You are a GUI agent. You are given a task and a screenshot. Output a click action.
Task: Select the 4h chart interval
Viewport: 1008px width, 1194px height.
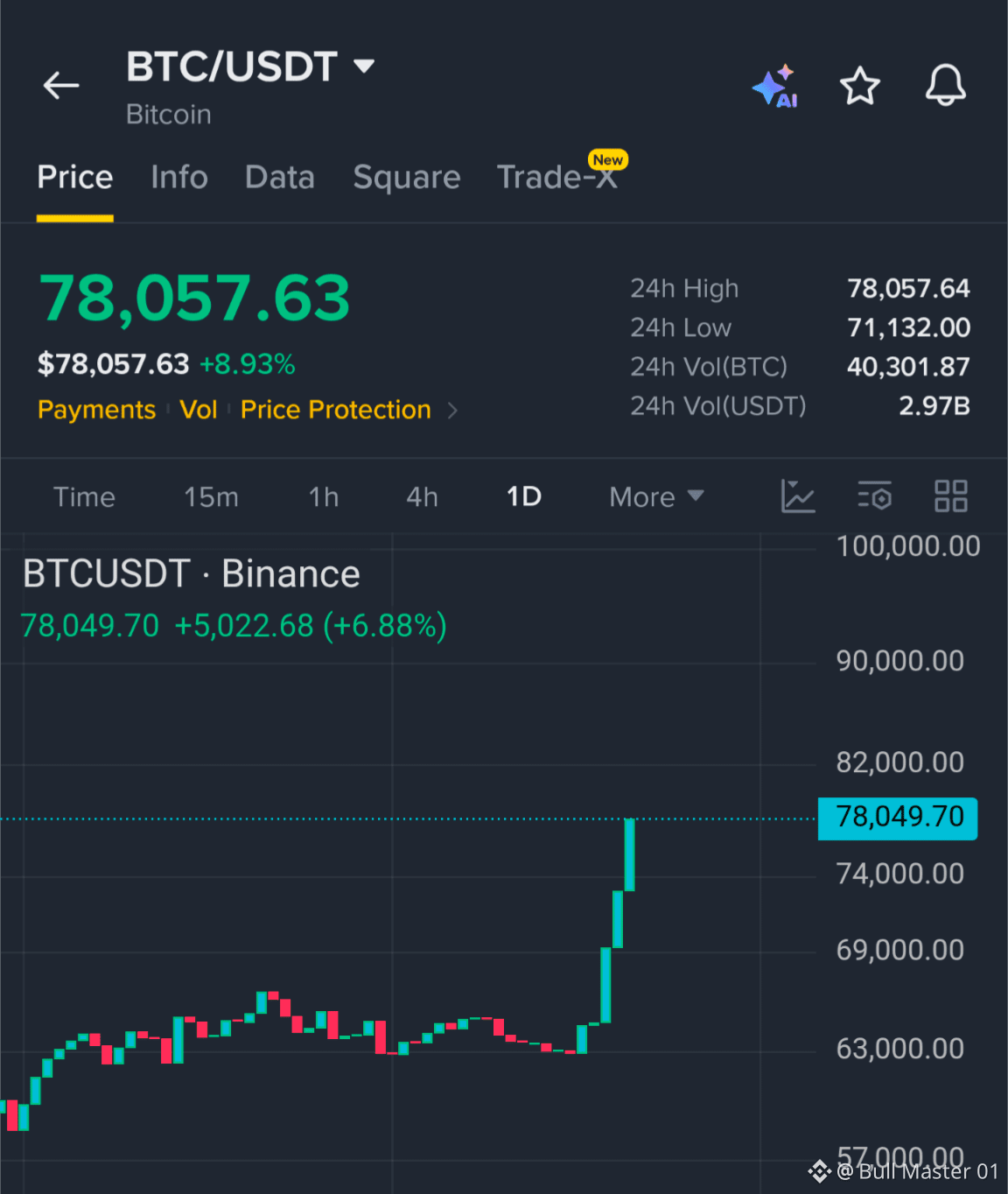422,497
